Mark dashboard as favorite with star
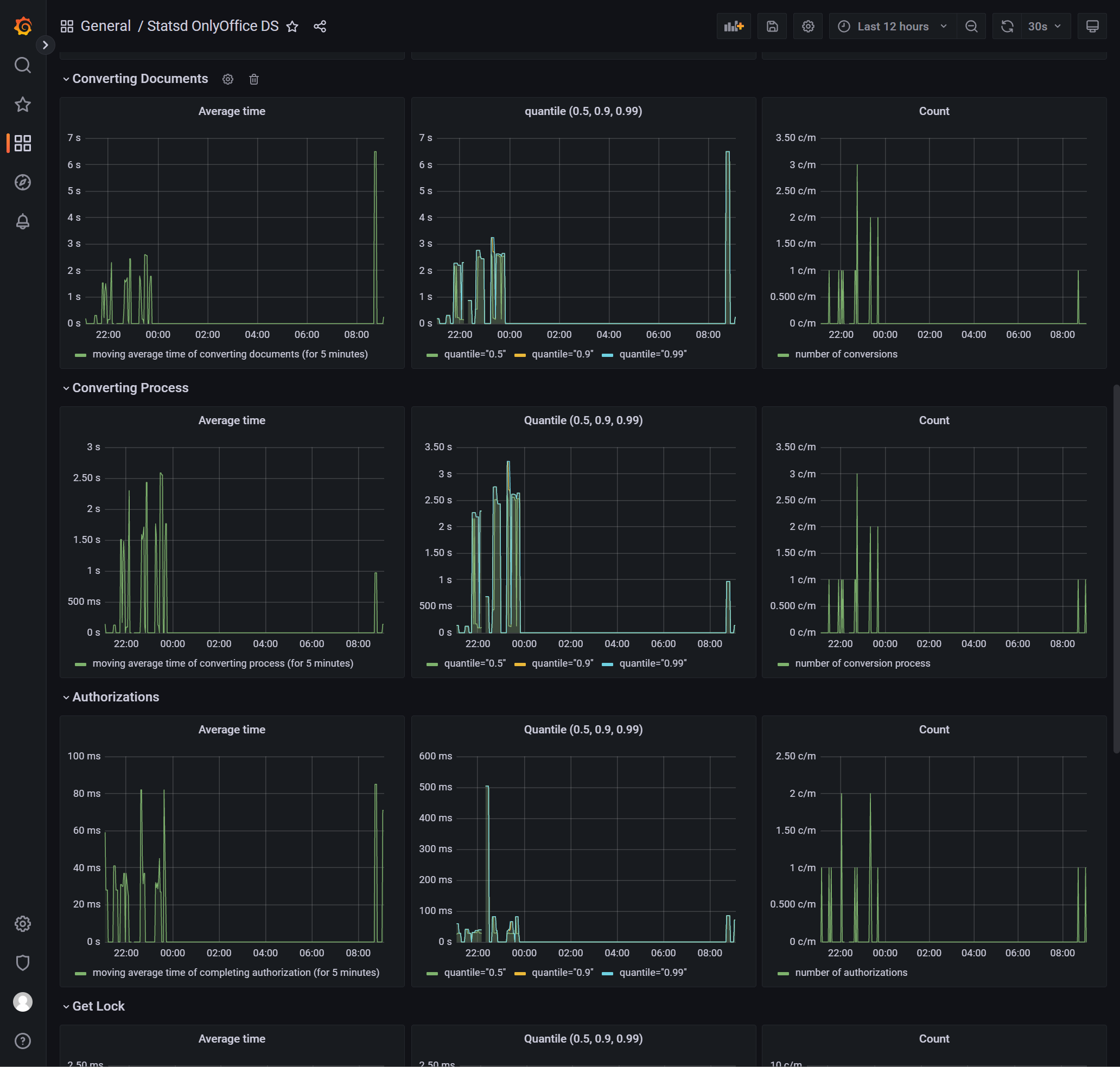 point(292,26)
